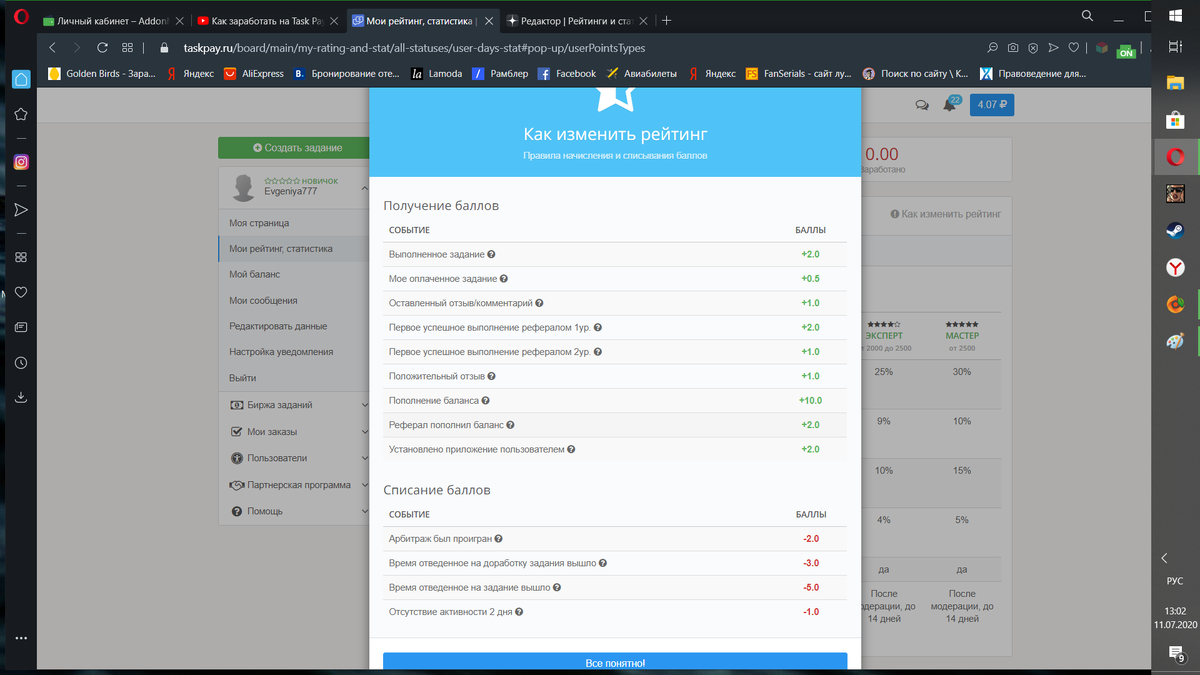Expand Пользователи menu section
The height and width of the screenshot is (675, 1200).
tap(294, 458)
